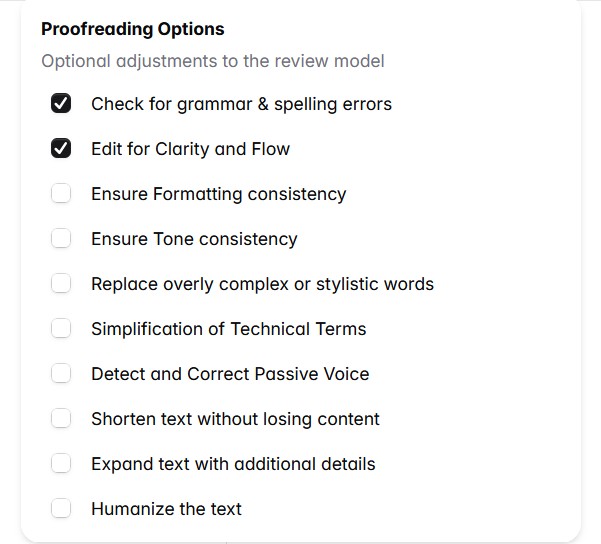This screenshot has width=601, height=544.
Task: Disable the Edit for Clarity and Flow checkbox
Action: [61, 149]
